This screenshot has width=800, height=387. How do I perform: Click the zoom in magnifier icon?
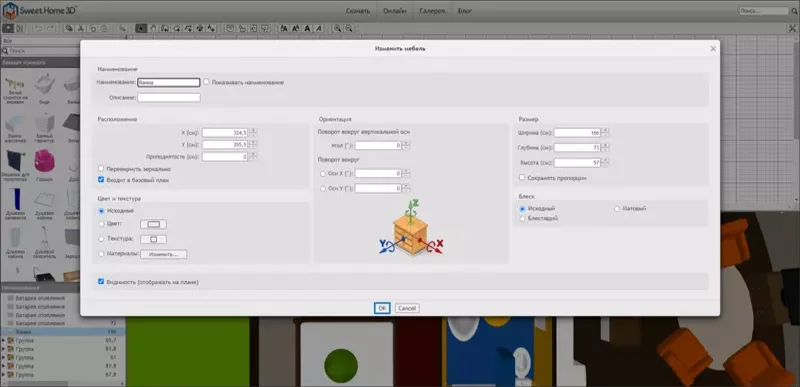[x=337, y=29]
